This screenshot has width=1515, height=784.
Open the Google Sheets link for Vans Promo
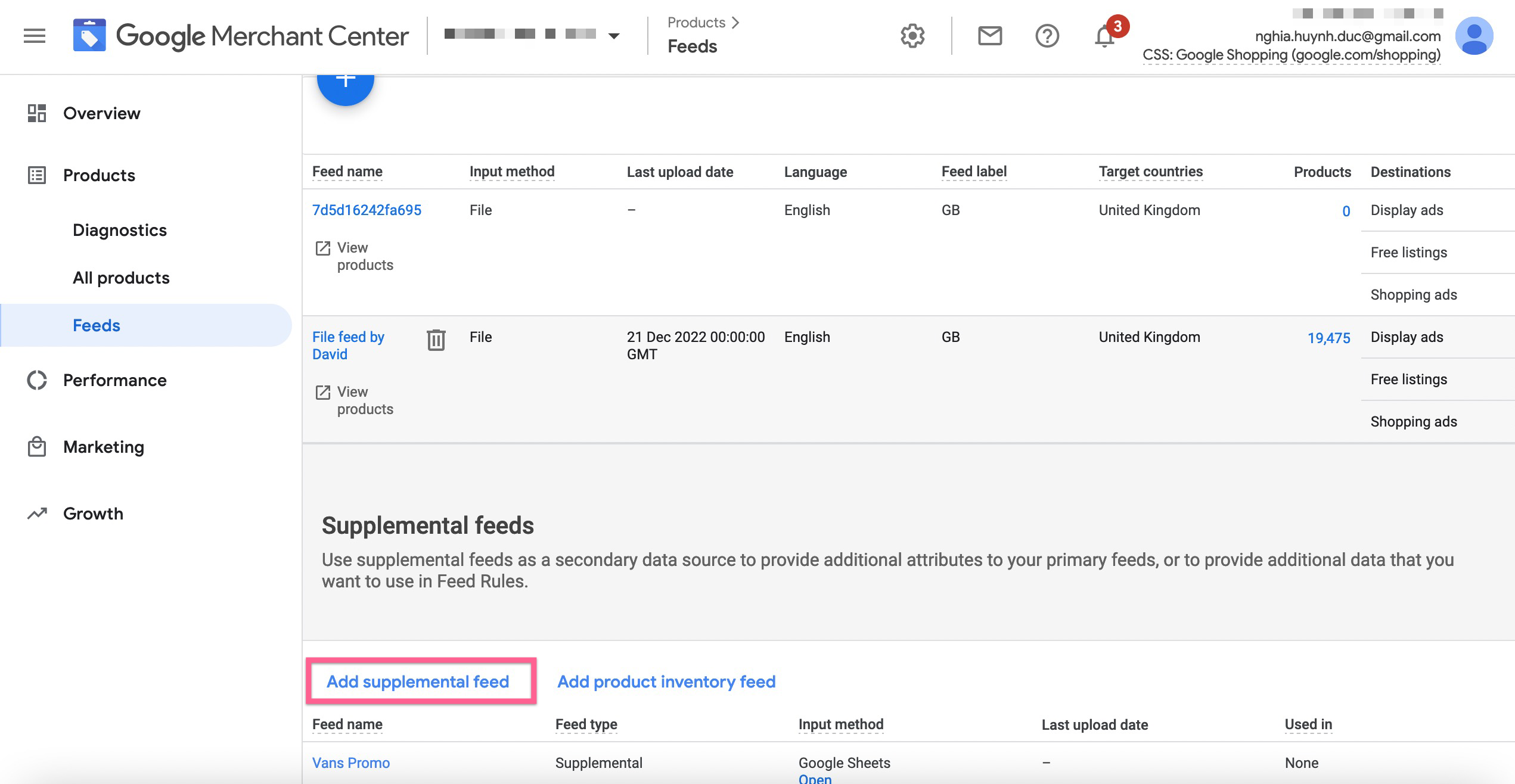point(815,778)
